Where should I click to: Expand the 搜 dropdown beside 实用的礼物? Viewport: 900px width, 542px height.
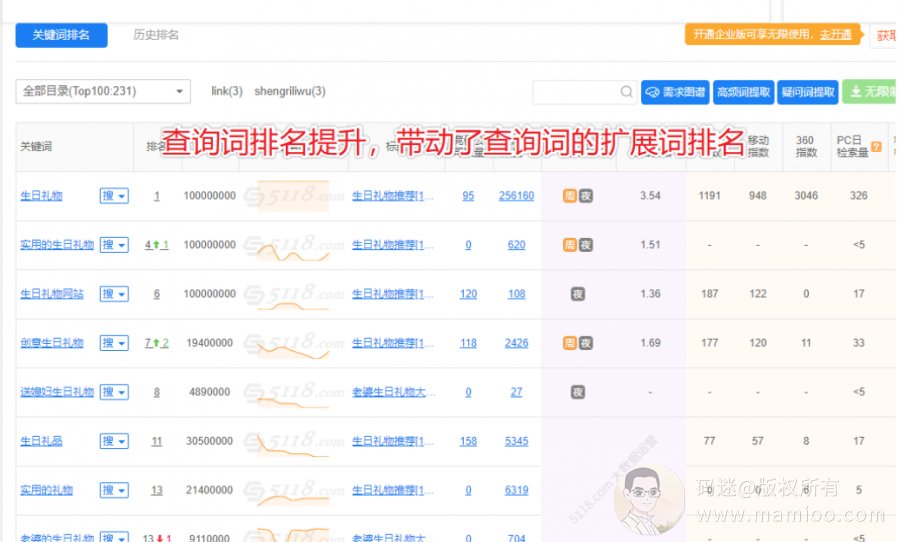(114, 490)
